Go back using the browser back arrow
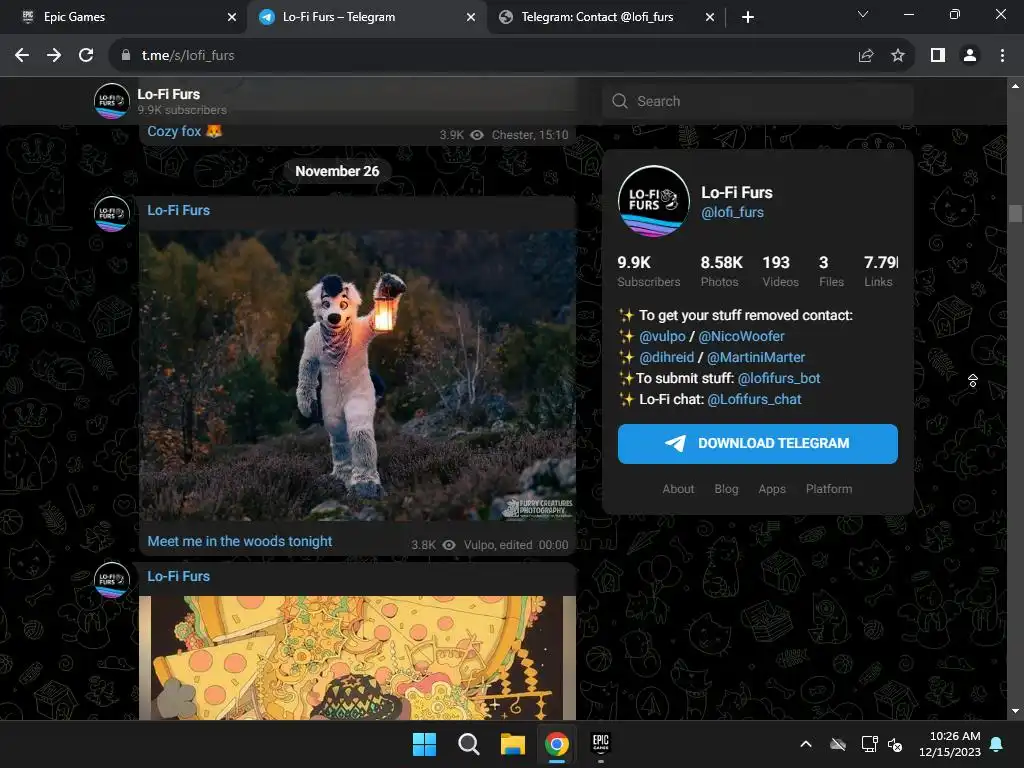 (x=22, y=56)
